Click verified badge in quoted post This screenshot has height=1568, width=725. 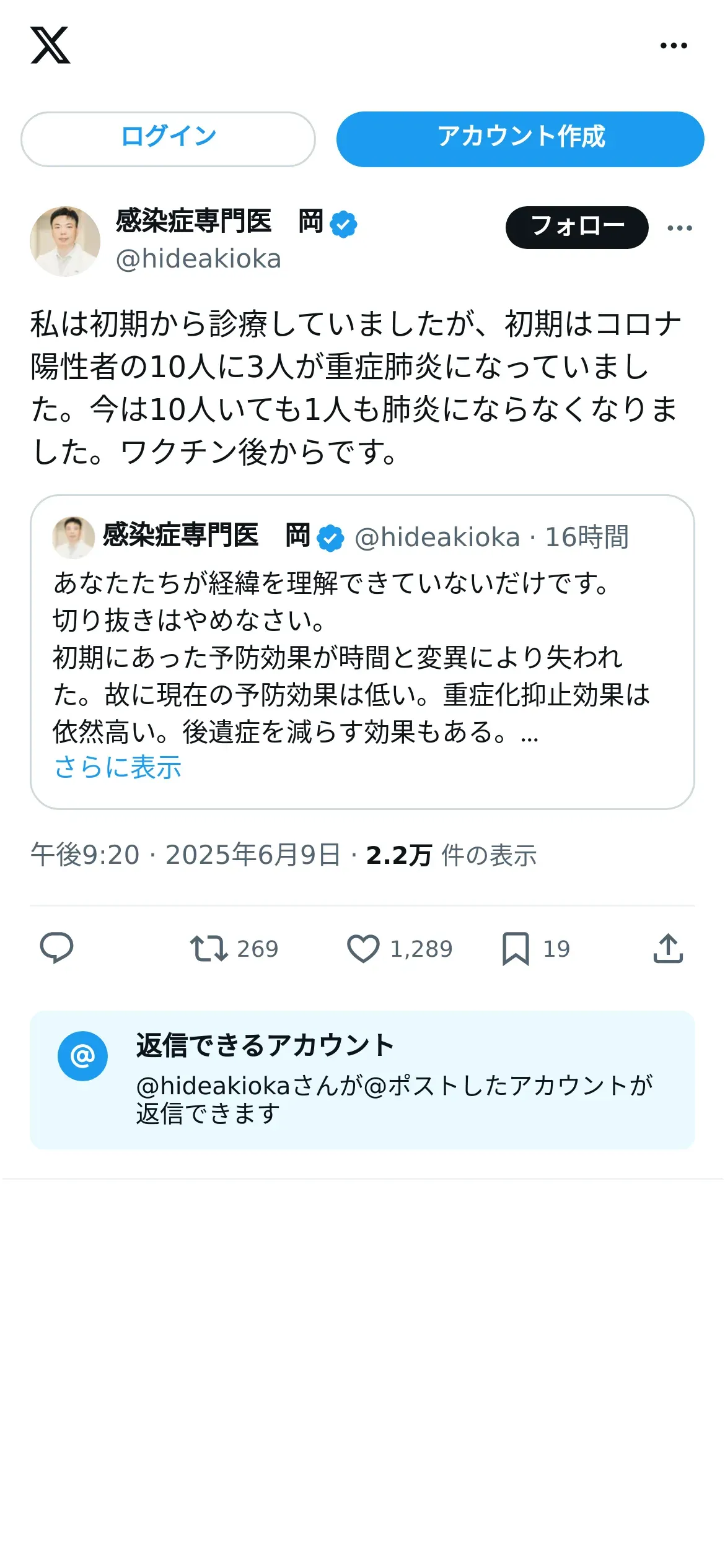[x=330, y=538]
